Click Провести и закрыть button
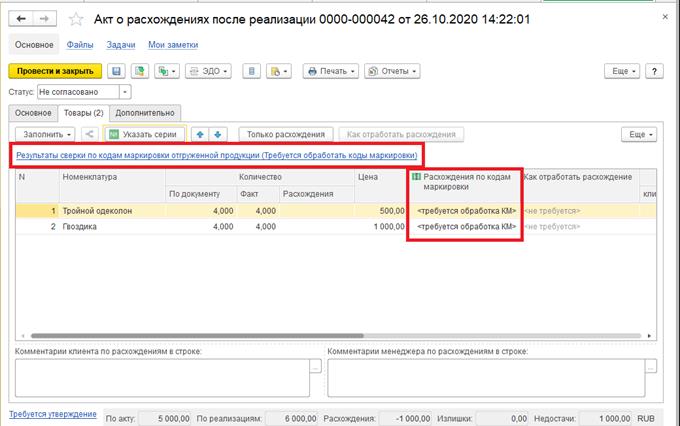The height and width of the screenshot is (426, 680). pos(55,71)
